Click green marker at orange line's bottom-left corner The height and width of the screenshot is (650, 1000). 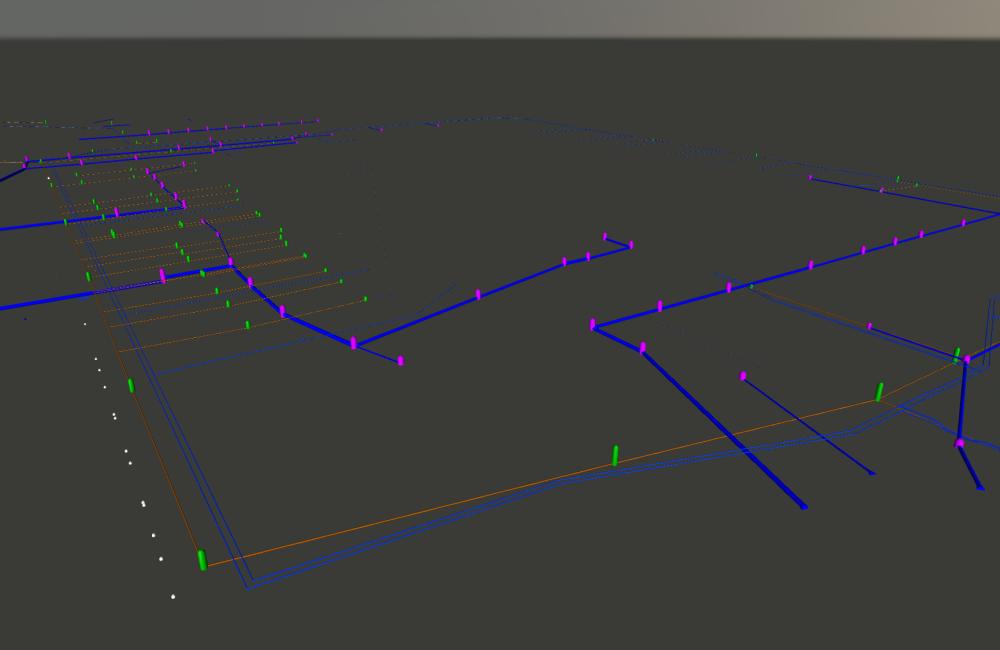pos(202,560)
